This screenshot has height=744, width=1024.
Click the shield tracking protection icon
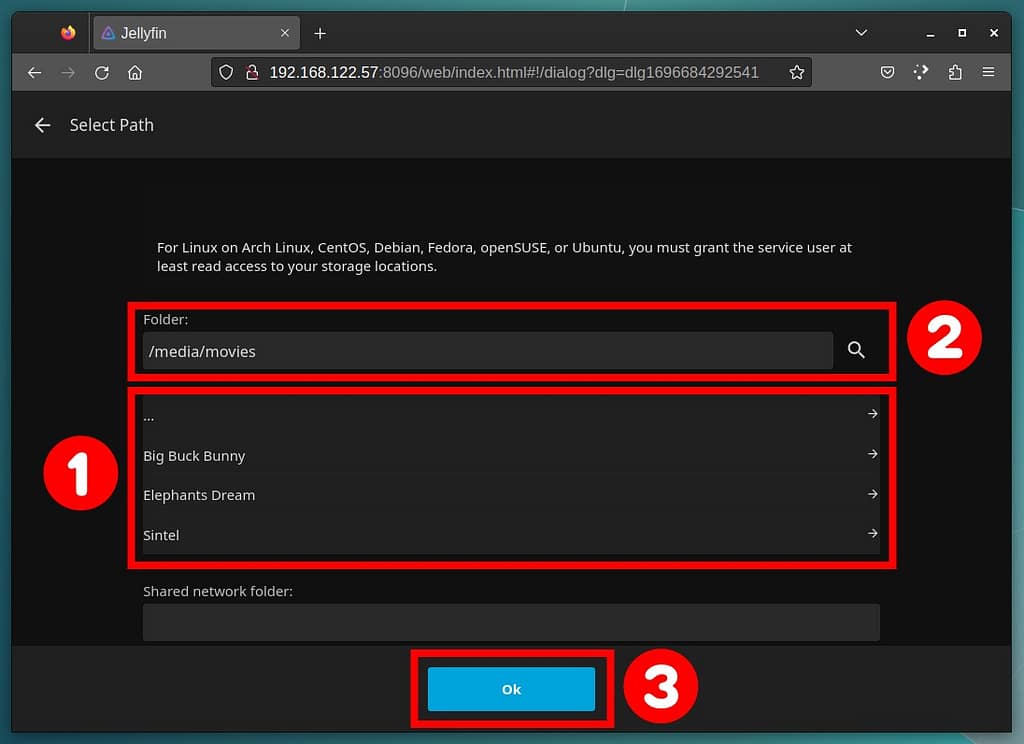(226, 73)
